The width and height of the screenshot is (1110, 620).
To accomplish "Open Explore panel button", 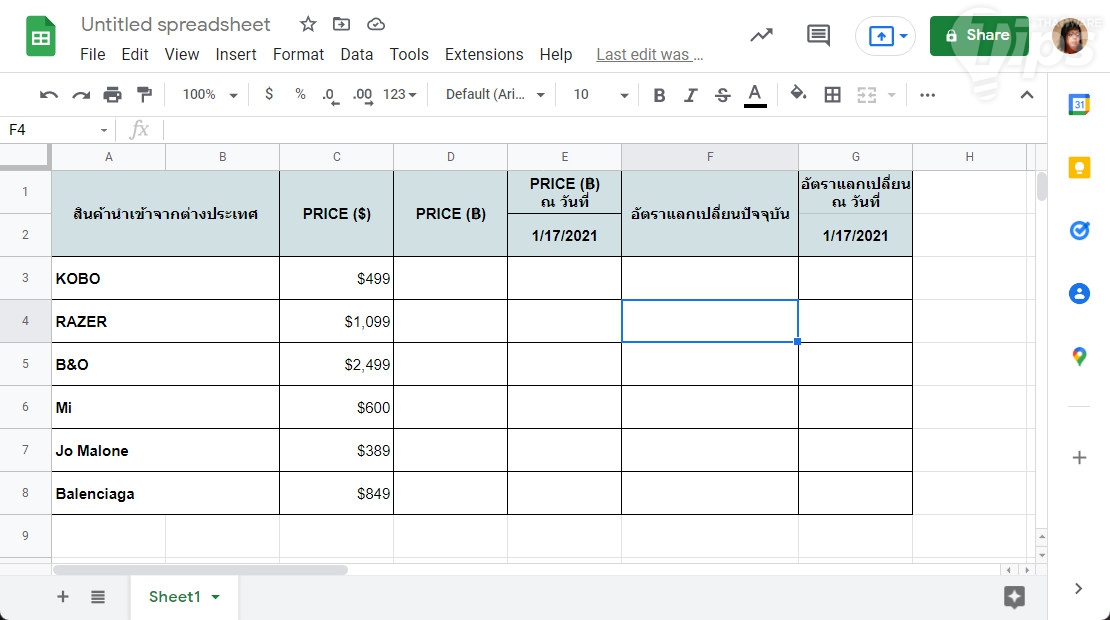I will pos(1014,597).
